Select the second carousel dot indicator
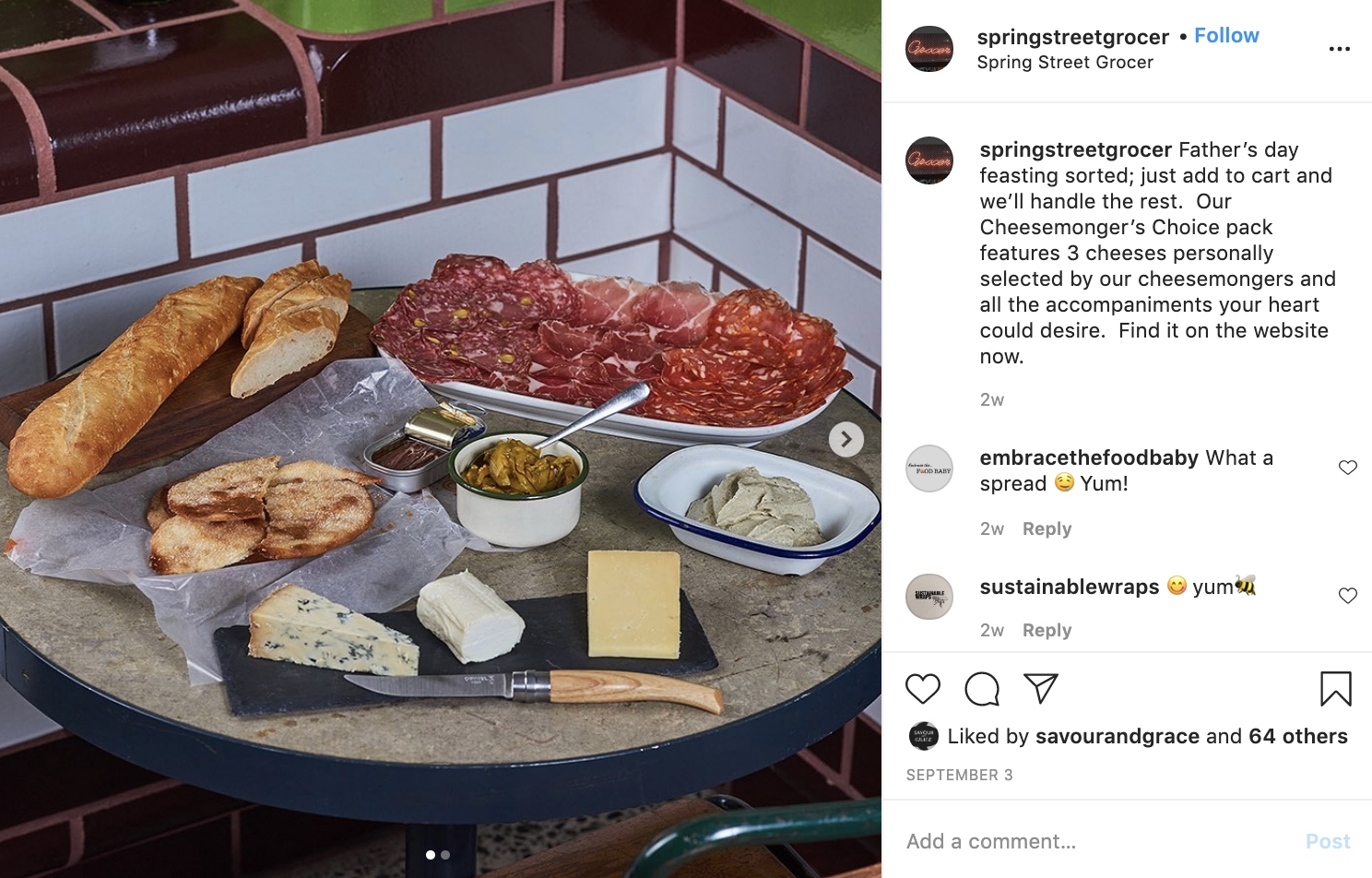This screenshot has width=1372, height=878. point(445,855)
